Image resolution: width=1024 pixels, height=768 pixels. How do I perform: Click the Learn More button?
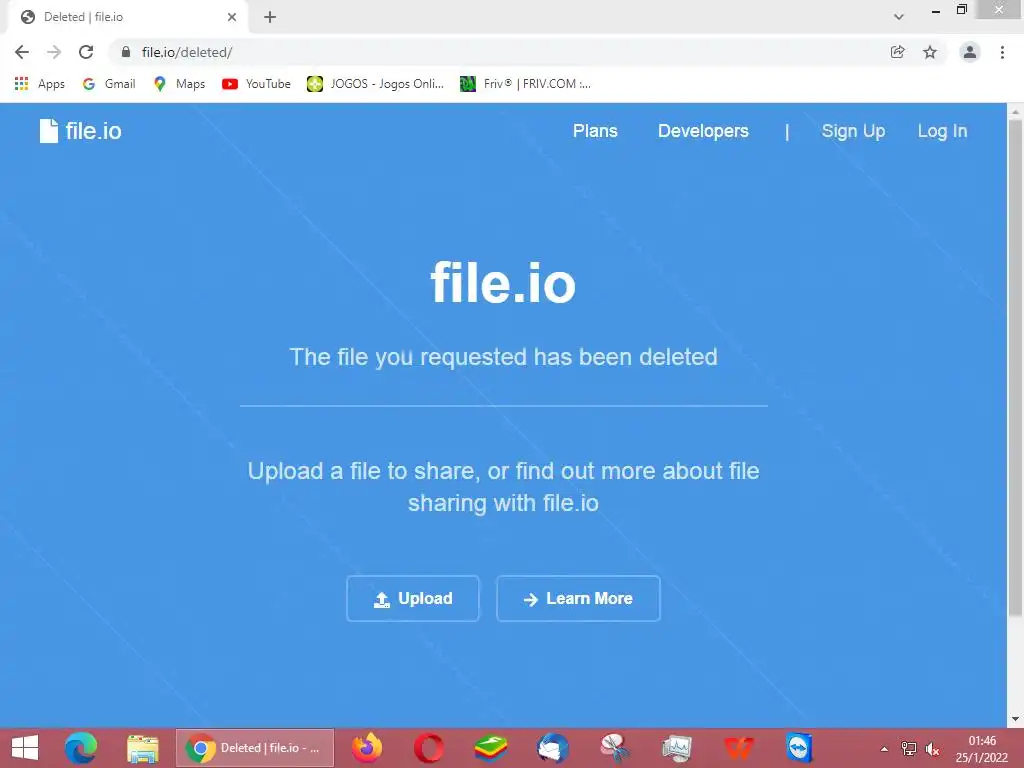(578, 598)
